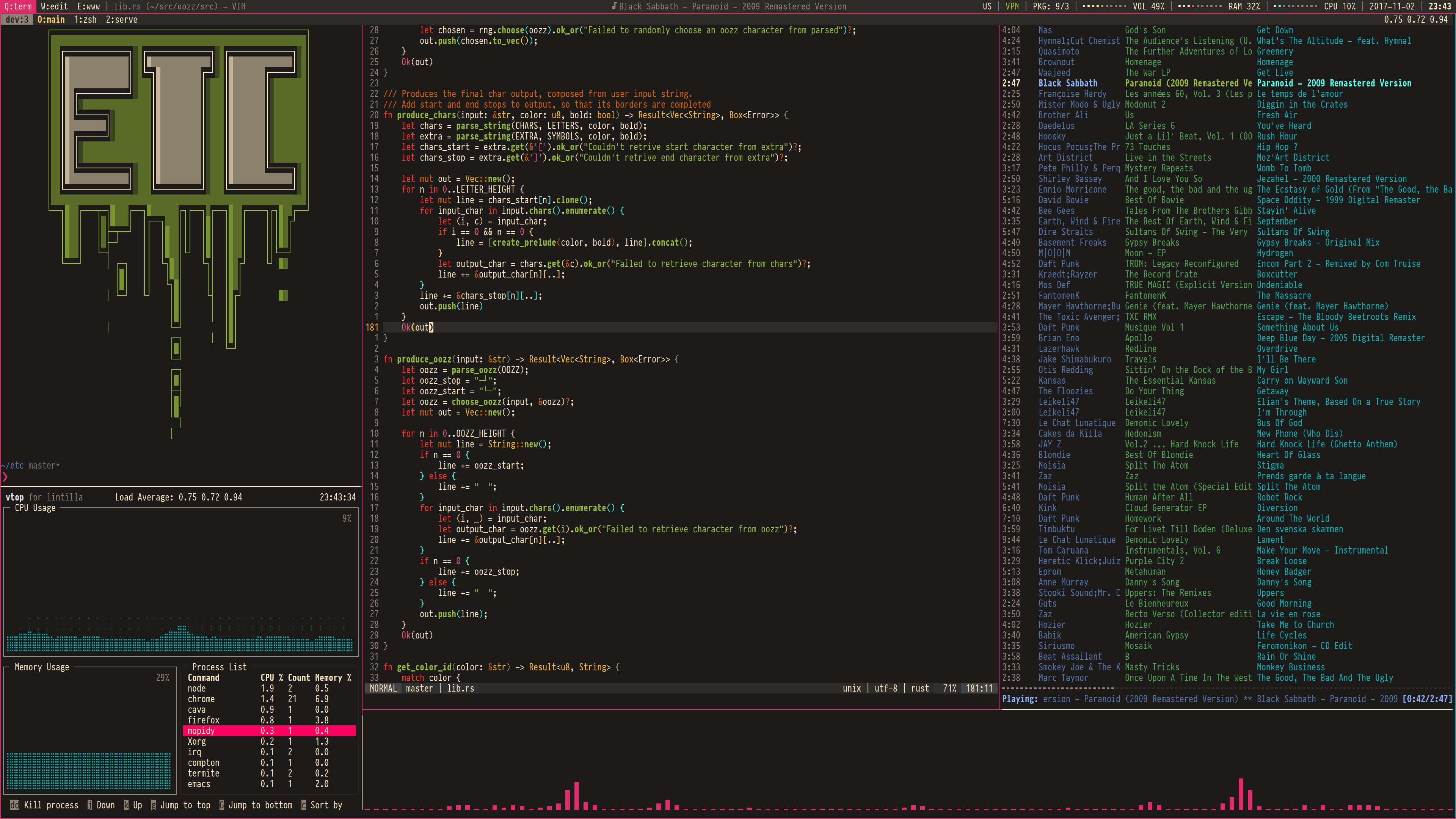Click the 'c' key icon for Sort by
Image resolution: width=1456 pixels, height=819 pixels.
(303, 805)
